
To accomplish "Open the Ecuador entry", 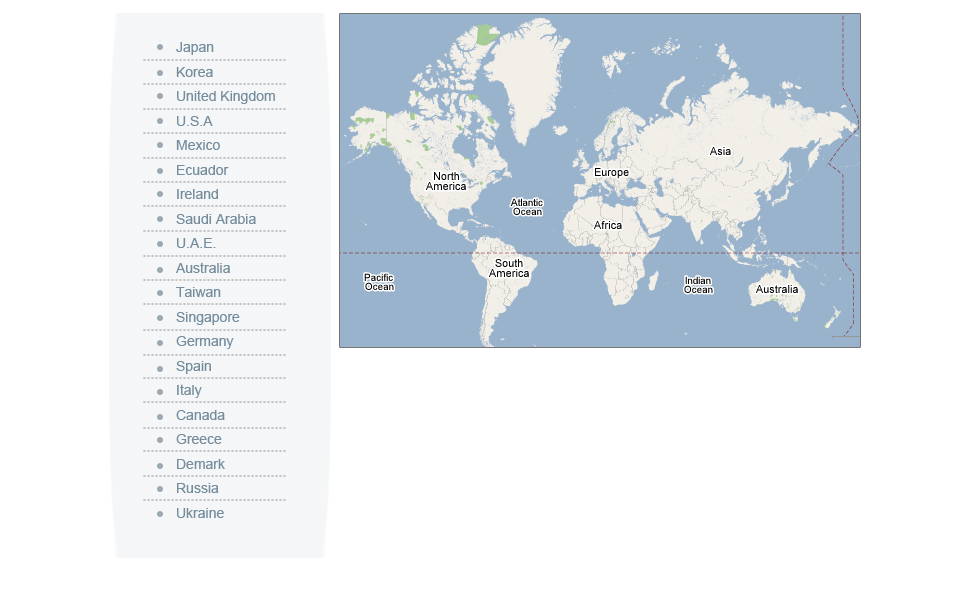I will pos(202,170).
